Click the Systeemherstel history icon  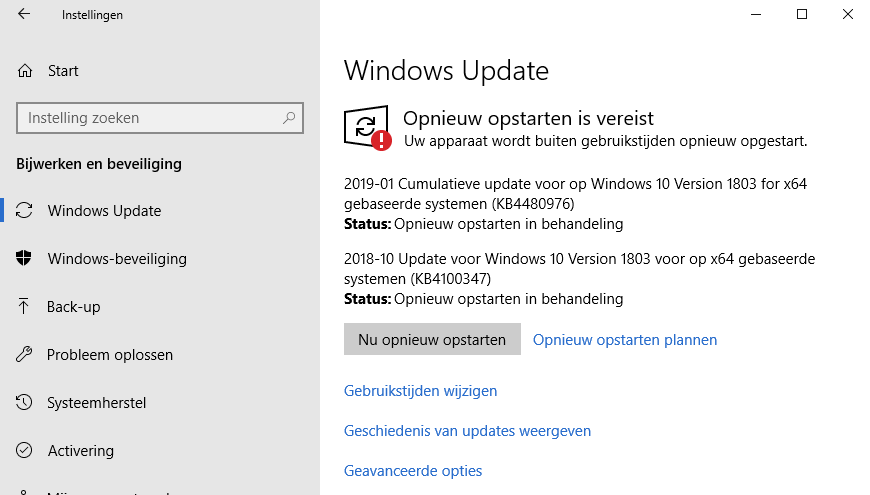pyautogui.click(x=25, y=403)
